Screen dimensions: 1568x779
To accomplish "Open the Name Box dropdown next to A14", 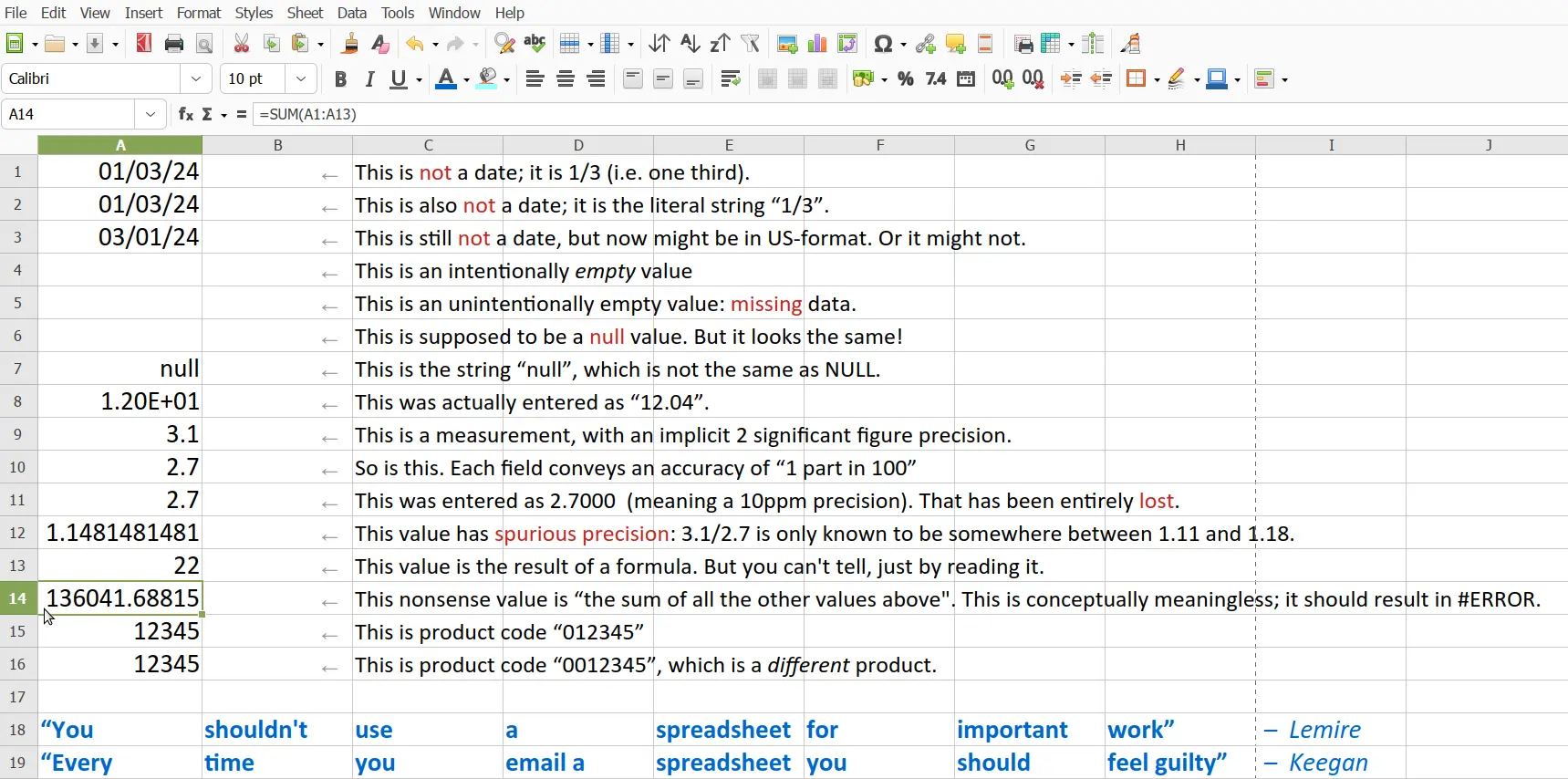I will [x=151, y=114].
